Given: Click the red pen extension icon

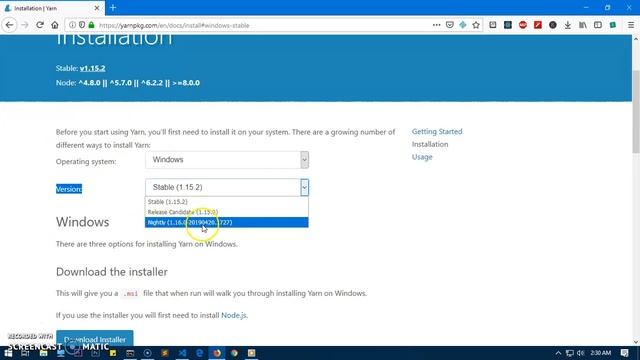Looking at the screenshot, I should [x=538, y=25].
